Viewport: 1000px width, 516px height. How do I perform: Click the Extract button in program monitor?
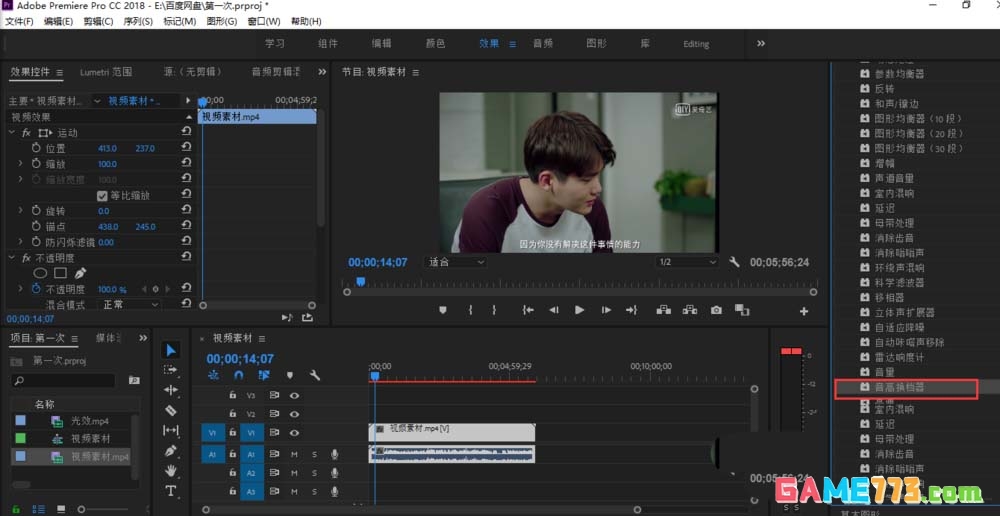(689, 310)
